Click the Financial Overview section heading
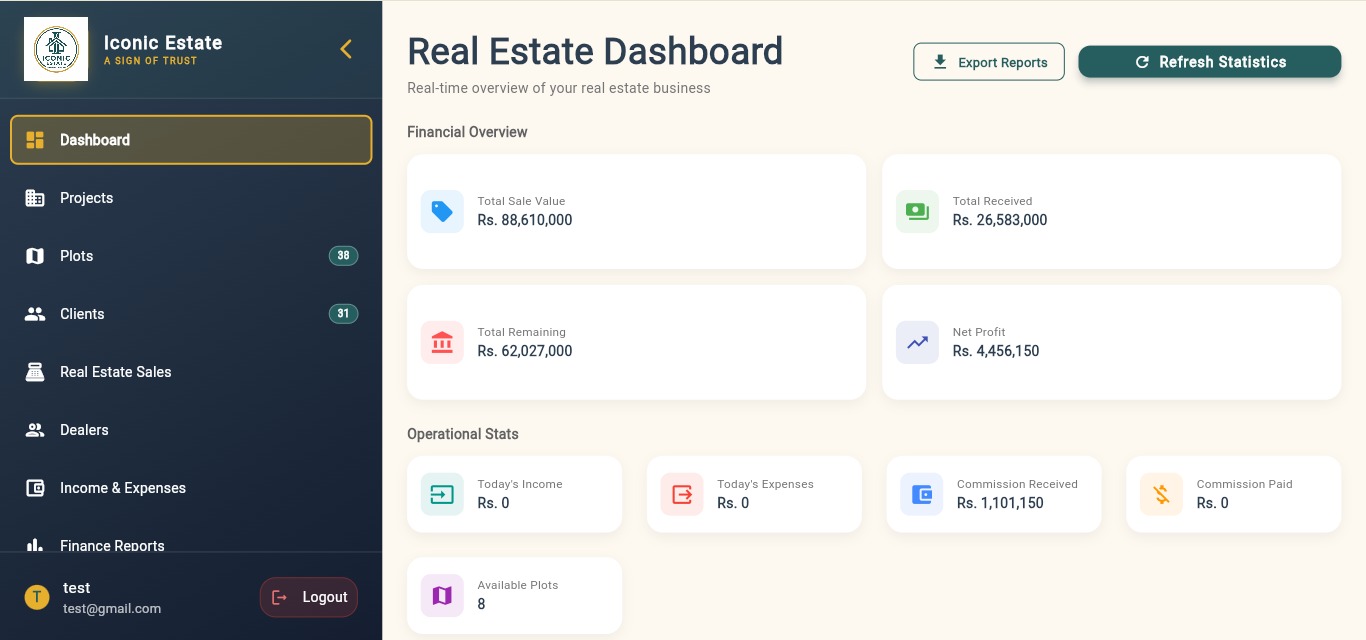1366x640 pixels. (x=467, y=132)
